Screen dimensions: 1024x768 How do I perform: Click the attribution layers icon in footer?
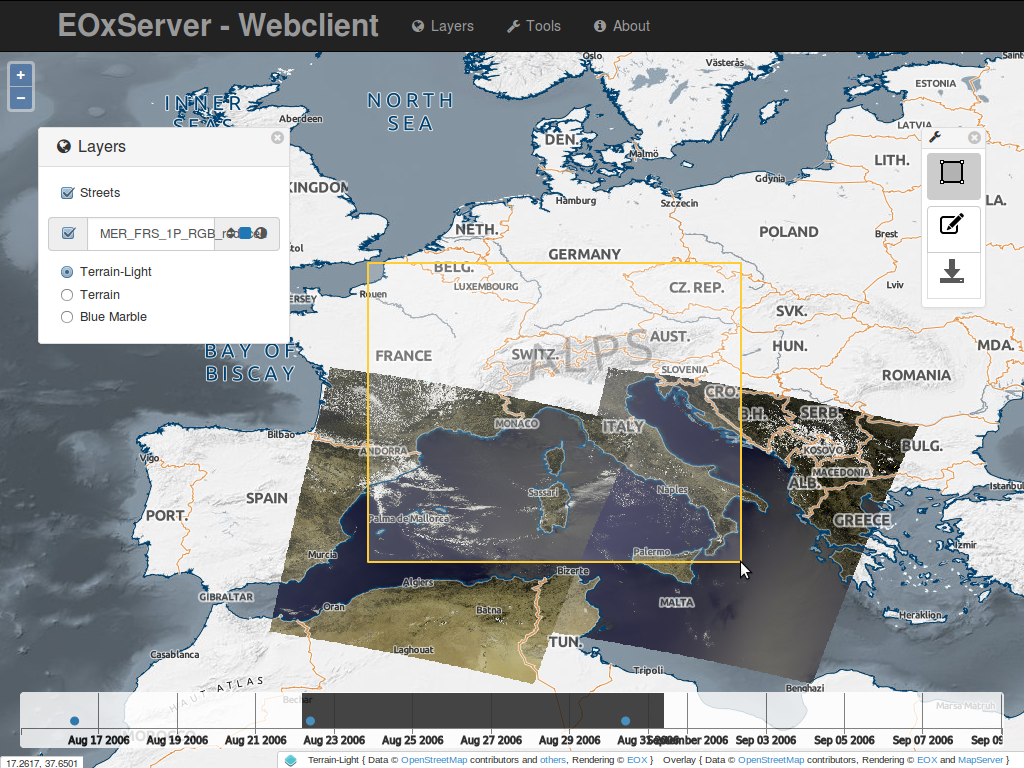click(291, 760)
